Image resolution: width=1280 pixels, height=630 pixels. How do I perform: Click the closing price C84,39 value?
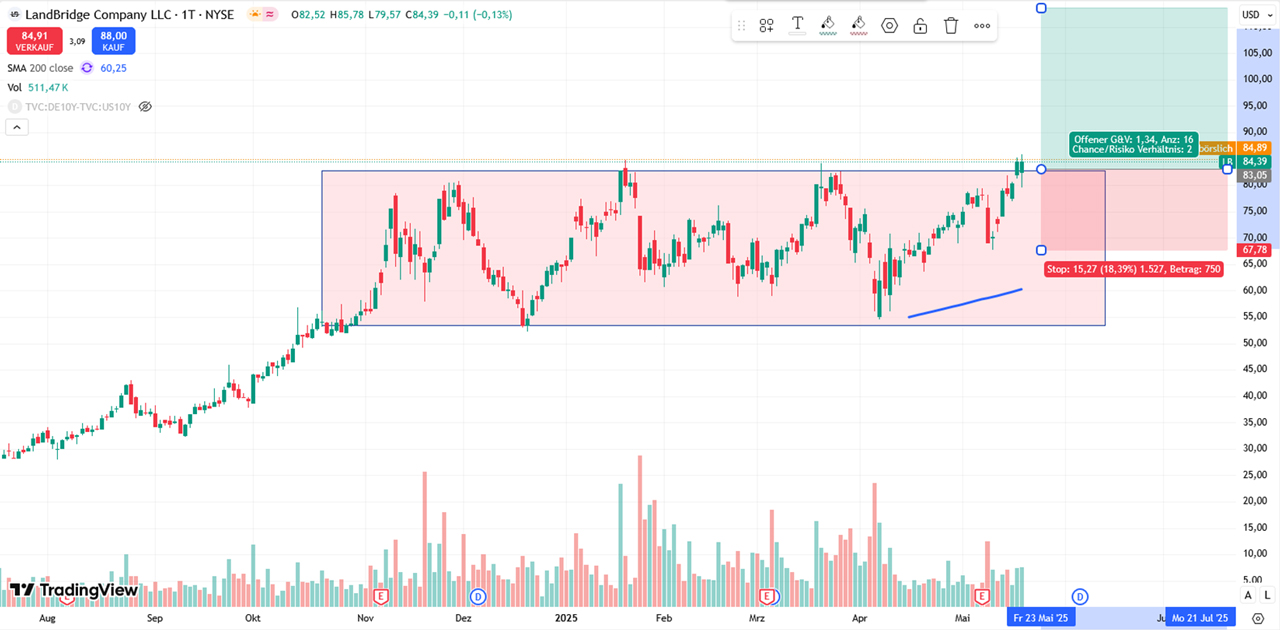(420, 15)
